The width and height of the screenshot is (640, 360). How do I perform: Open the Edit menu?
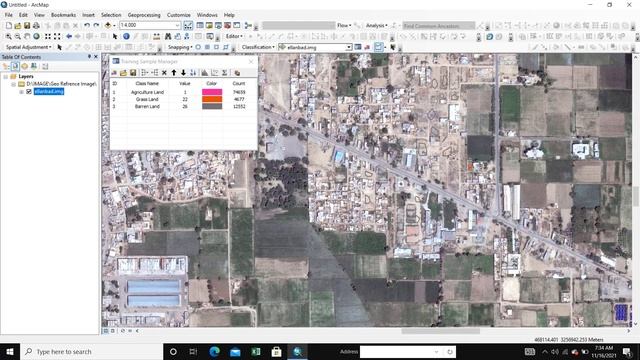[23, 15]
